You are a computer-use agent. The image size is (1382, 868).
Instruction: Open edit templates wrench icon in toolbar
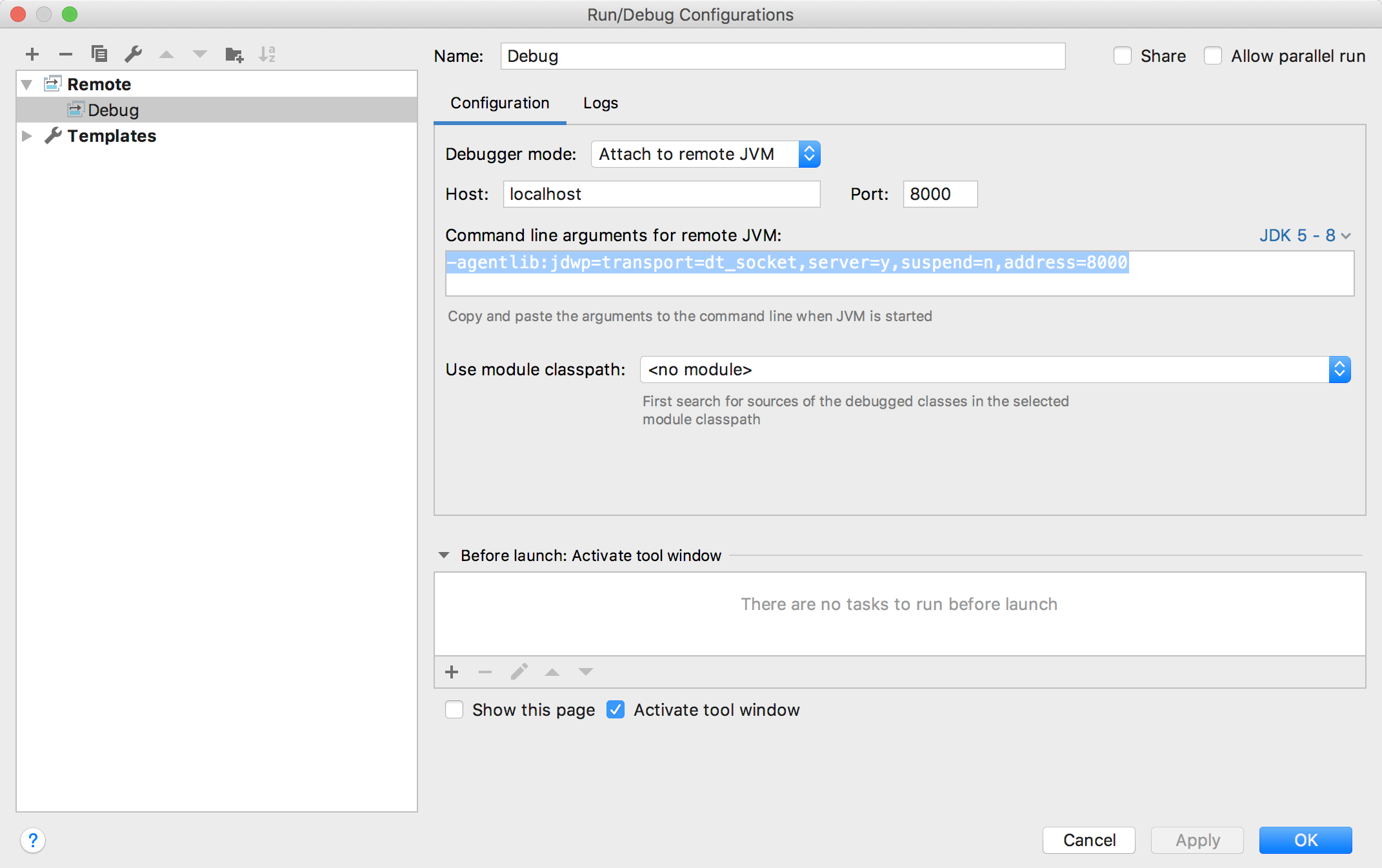(x=133, y=54)
